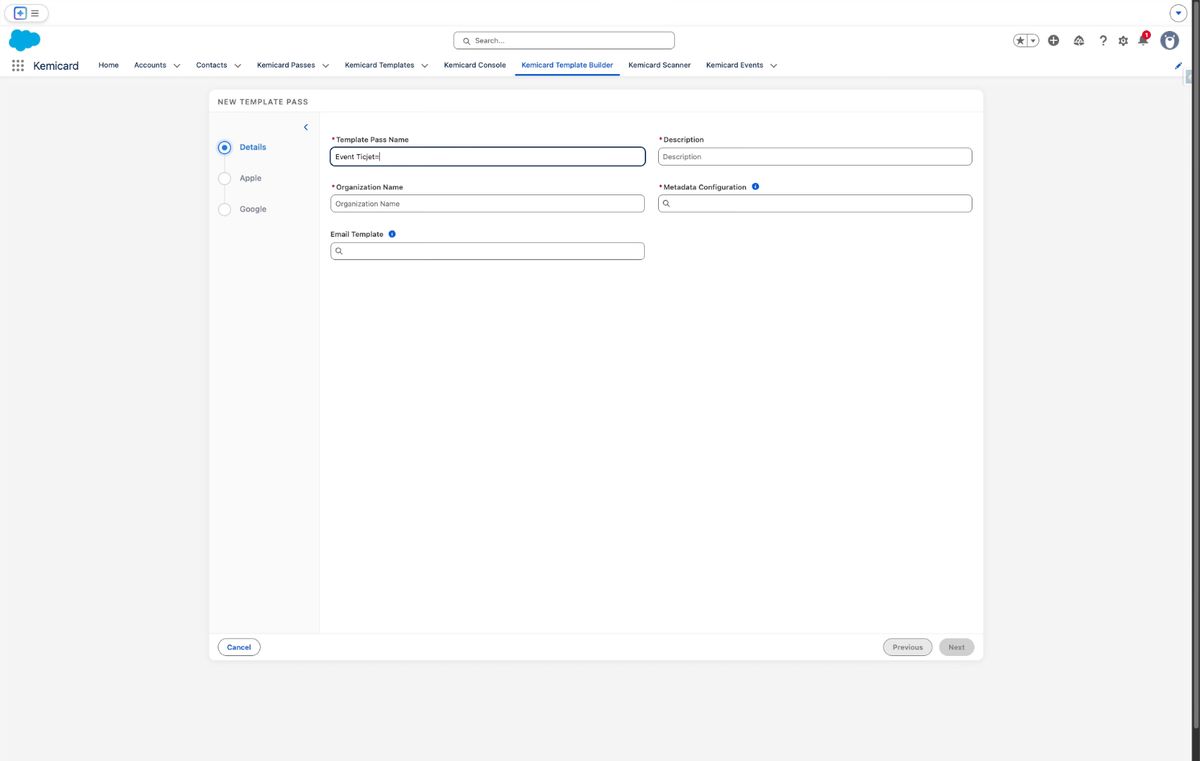Open Trailhead guidance center icon
The height and width of the screenshot is (761, 1200).
[x=1079, y=40]
